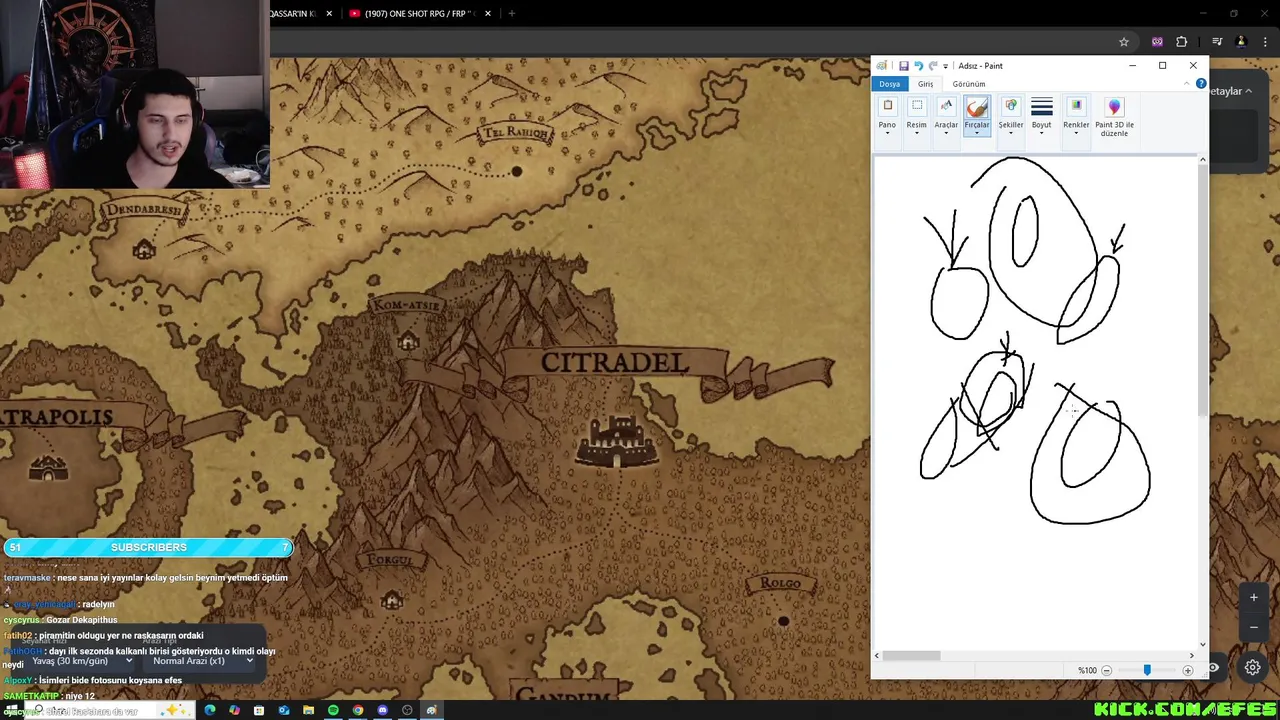Open the Customize Quick Access Toolbar arrow
The width and height of the screenshot is (1280, 720).
click(x=946, y=67)
